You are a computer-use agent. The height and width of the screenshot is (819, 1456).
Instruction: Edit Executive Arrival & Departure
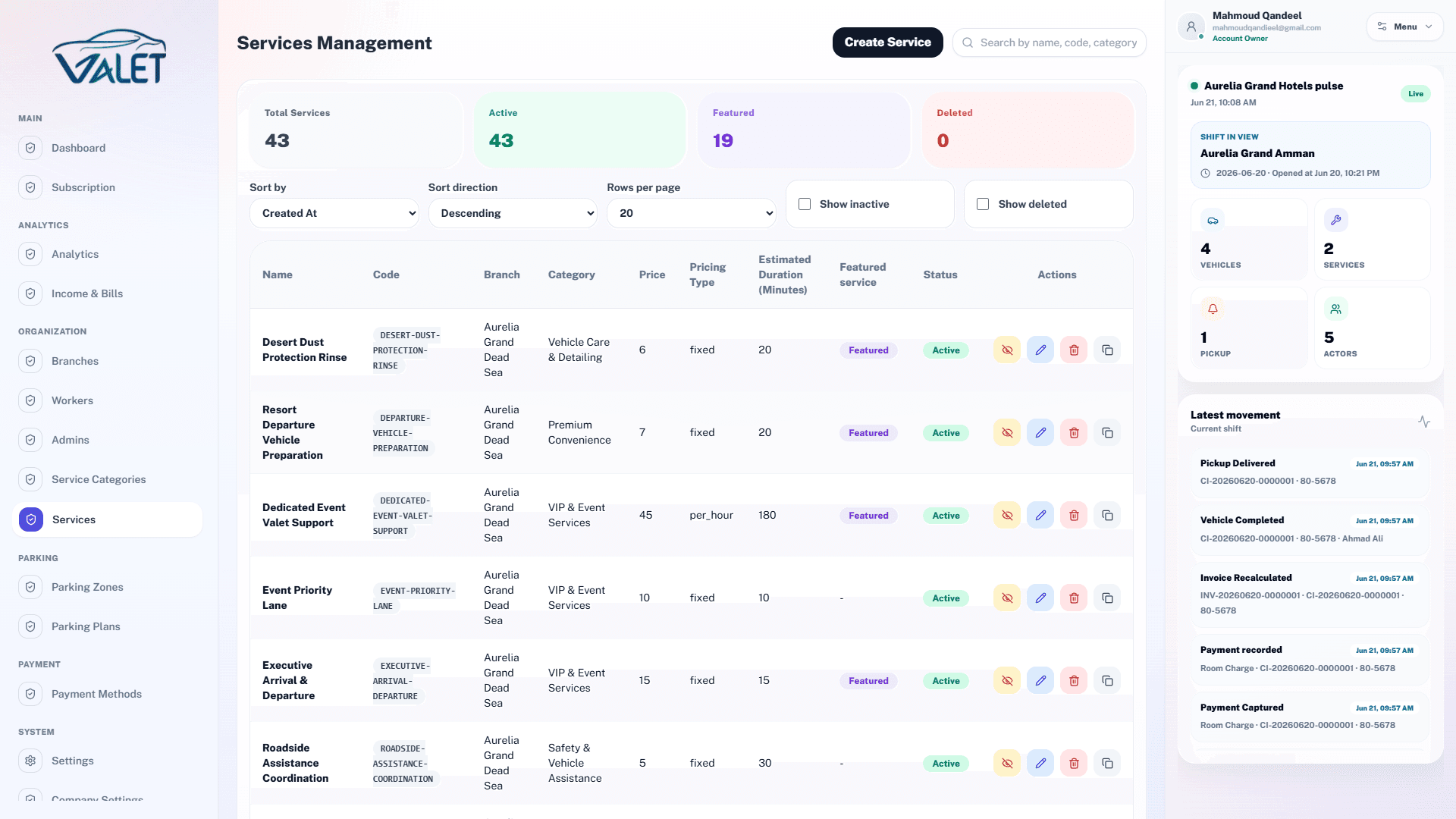point(1040,680)
